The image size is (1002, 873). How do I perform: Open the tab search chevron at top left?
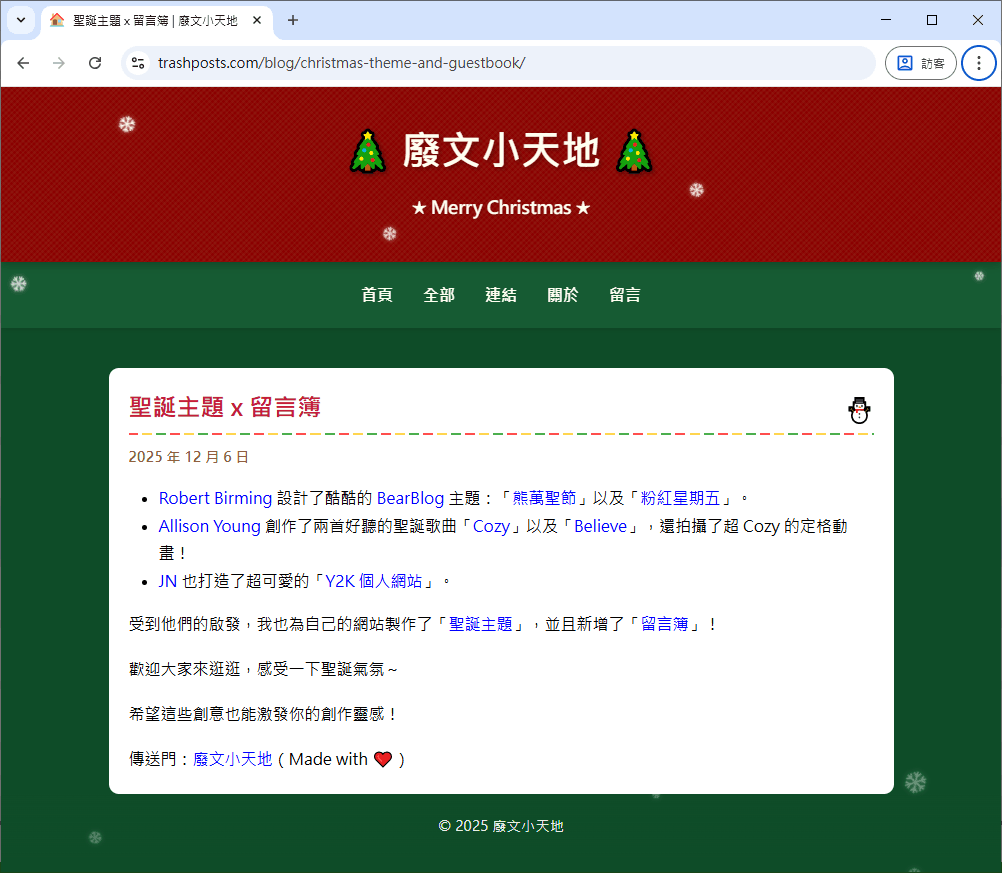coord(20,20)
